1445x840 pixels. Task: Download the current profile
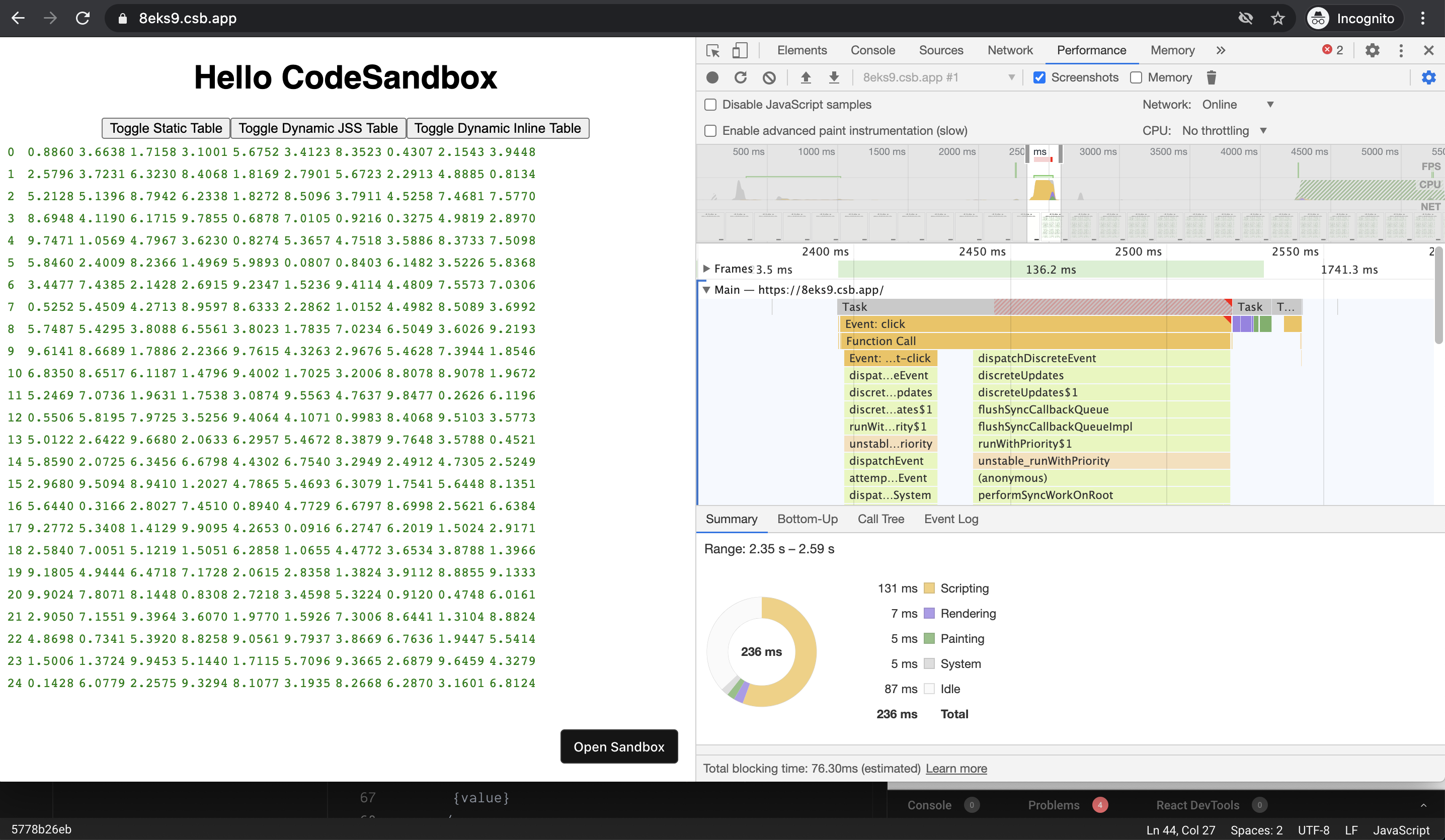(834, 77)
